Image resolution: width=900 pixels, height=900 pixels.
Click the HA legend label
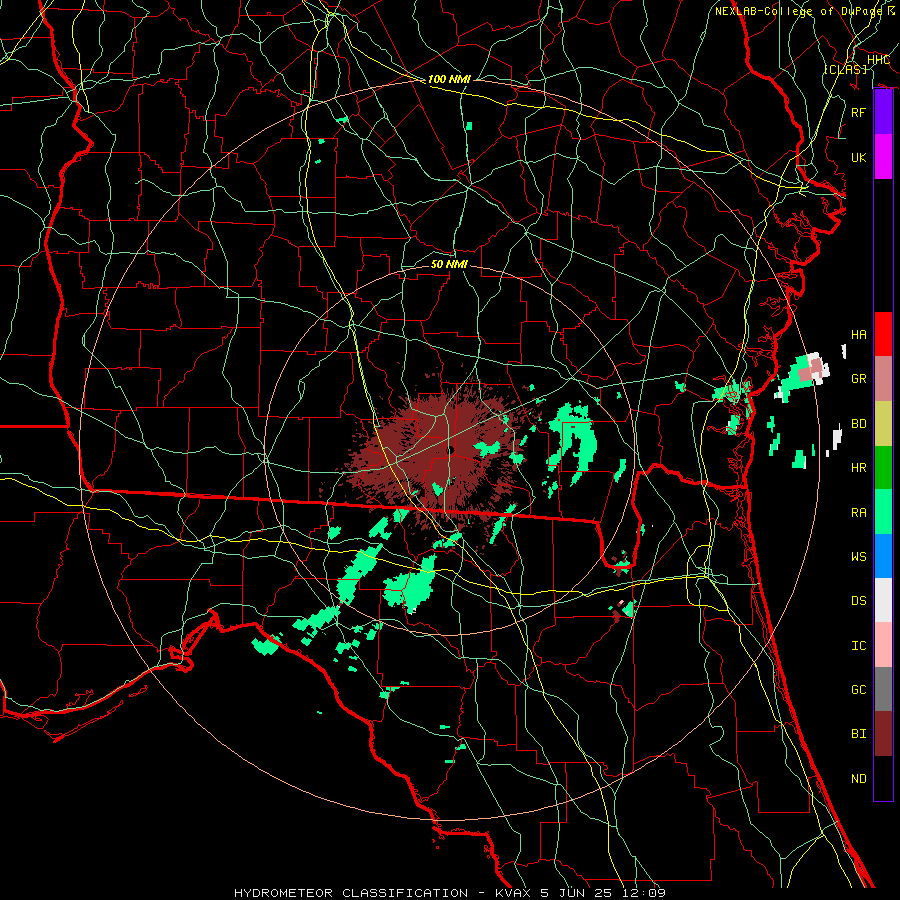(x=859, y=334)
